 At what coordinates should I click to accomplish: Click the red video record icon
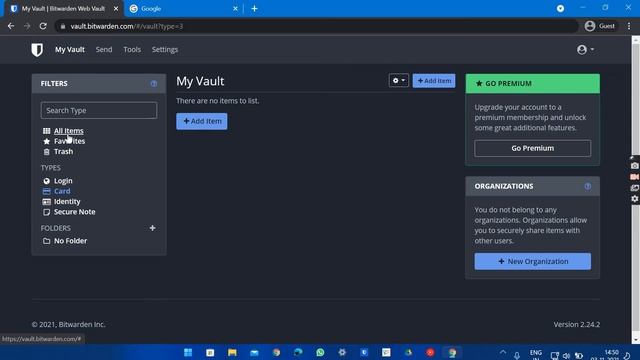coord(634,177)
